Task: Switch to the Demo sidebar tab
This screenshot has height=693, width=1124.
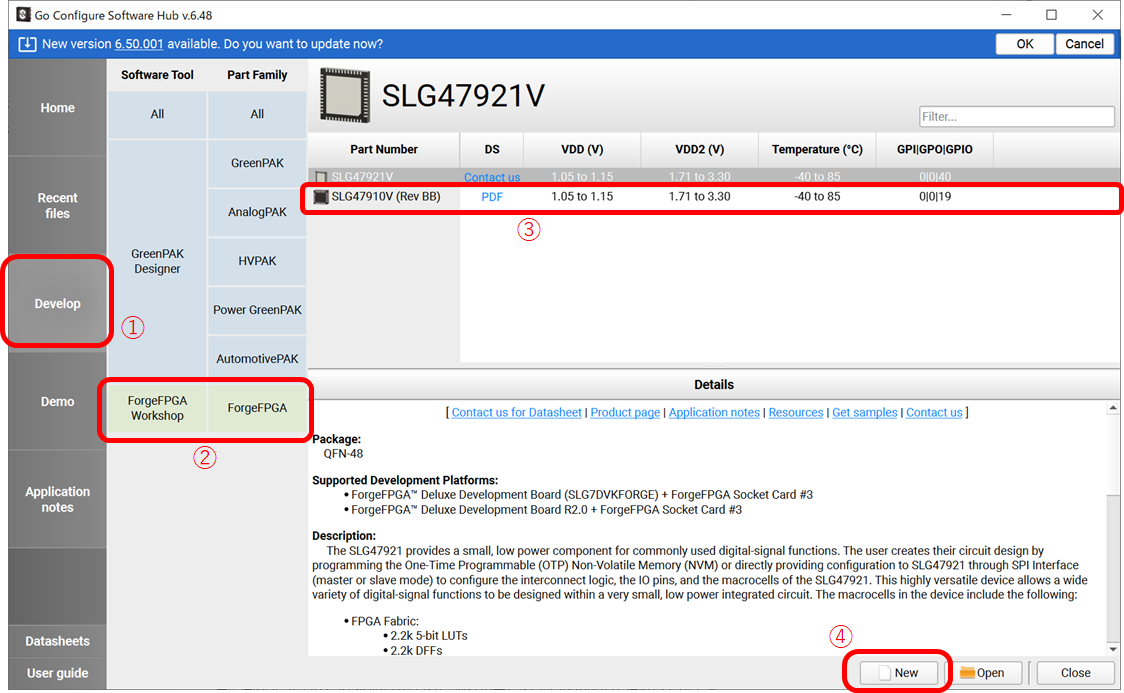Action: 57,402
